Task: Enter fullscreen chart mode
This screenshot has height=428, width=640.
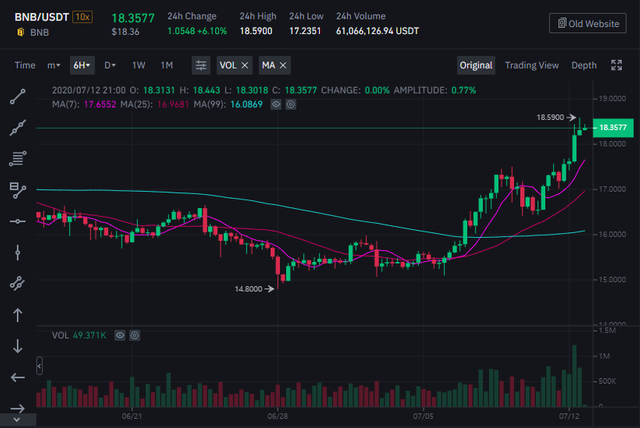Action: click(x=616, y=65)
